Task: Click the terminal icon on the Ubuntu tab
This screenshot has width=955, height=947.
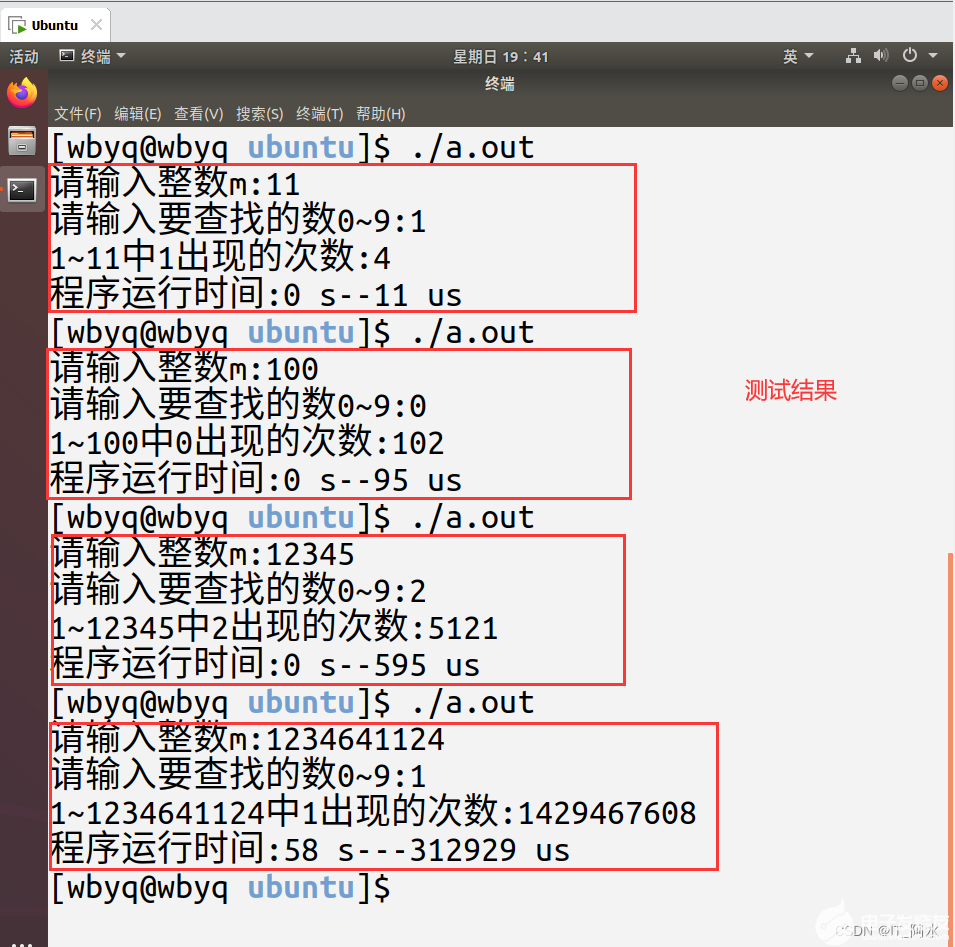Action: coord(15,24)
